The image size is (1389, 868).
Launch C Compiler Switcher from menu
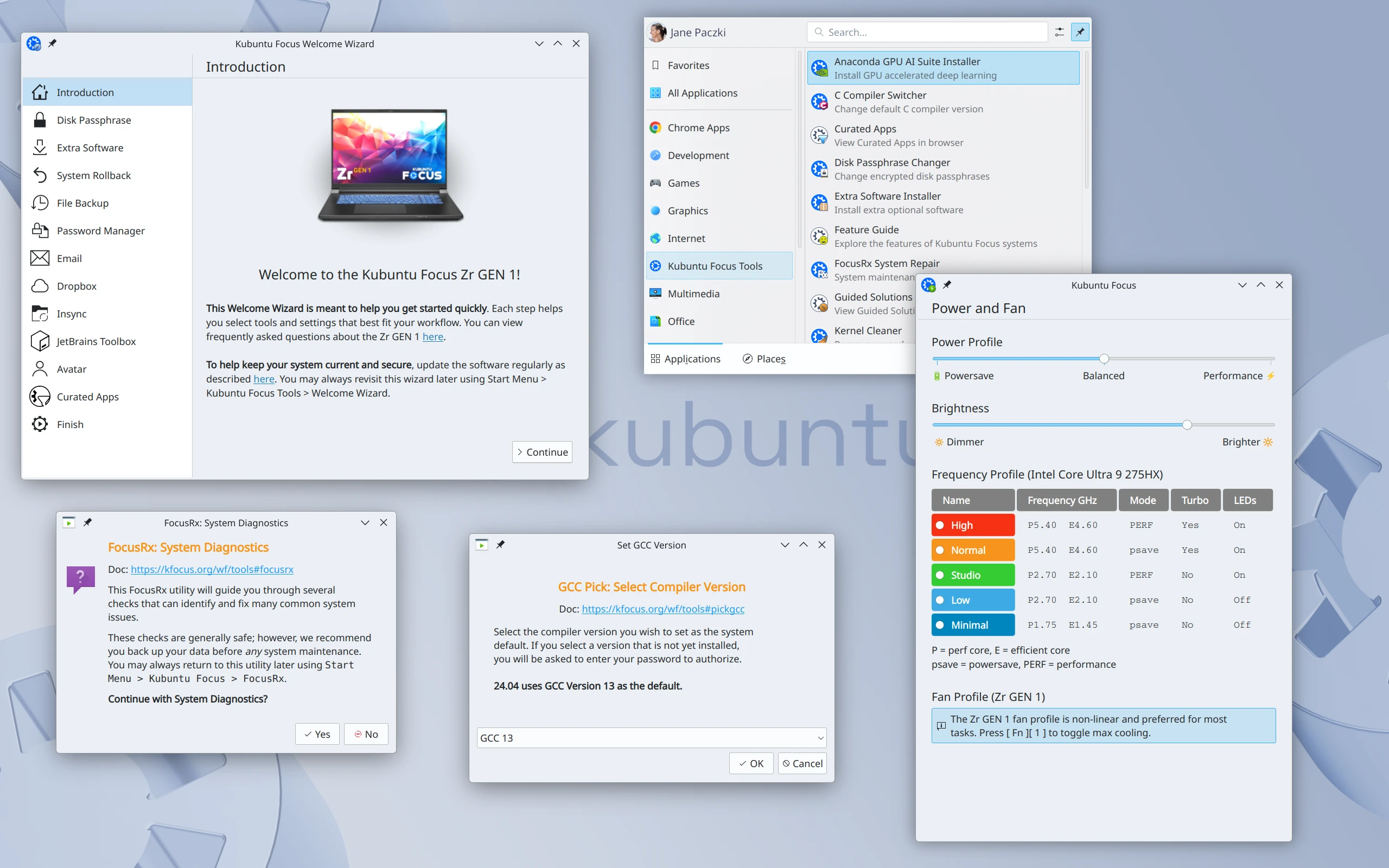coord(943,101)
